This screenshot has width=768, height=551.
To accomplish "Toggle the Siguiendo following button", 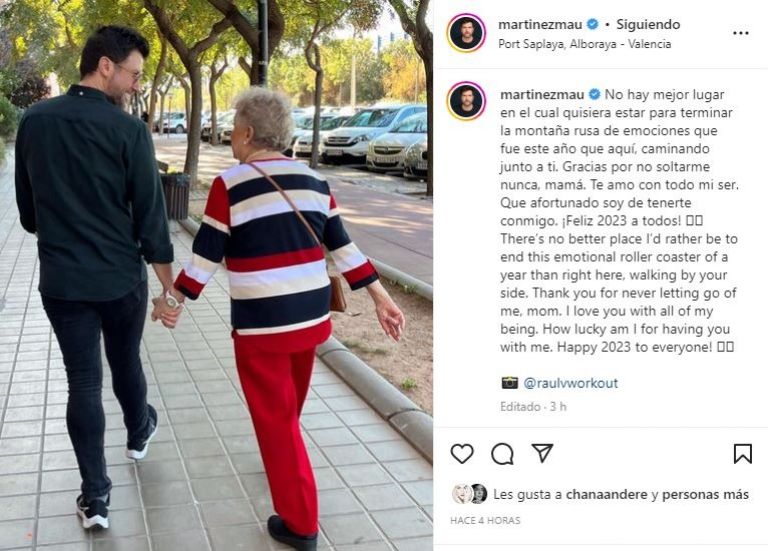I will pos(648,24).
